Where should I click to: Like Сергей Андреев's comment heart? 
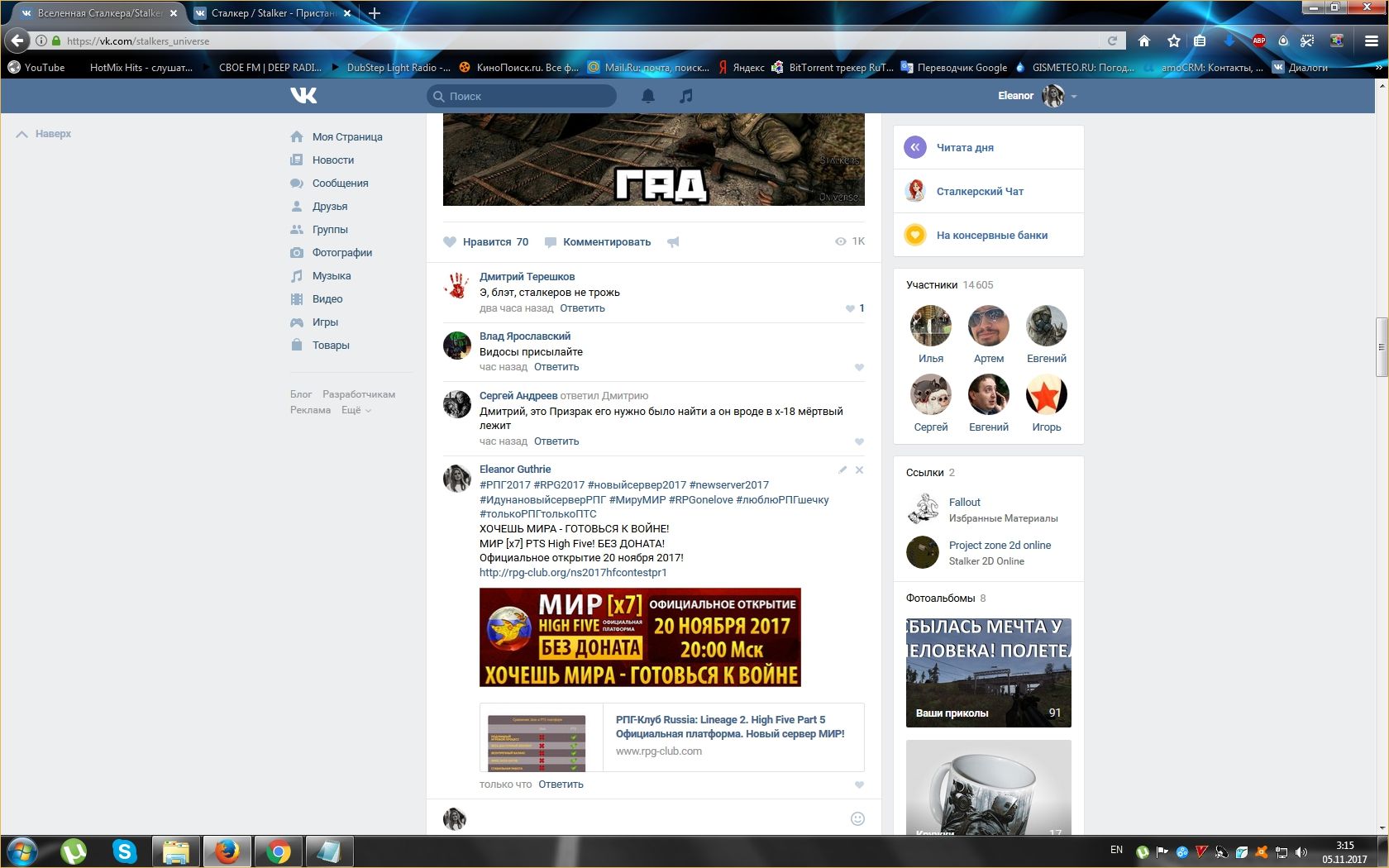[x=859, y=441]
